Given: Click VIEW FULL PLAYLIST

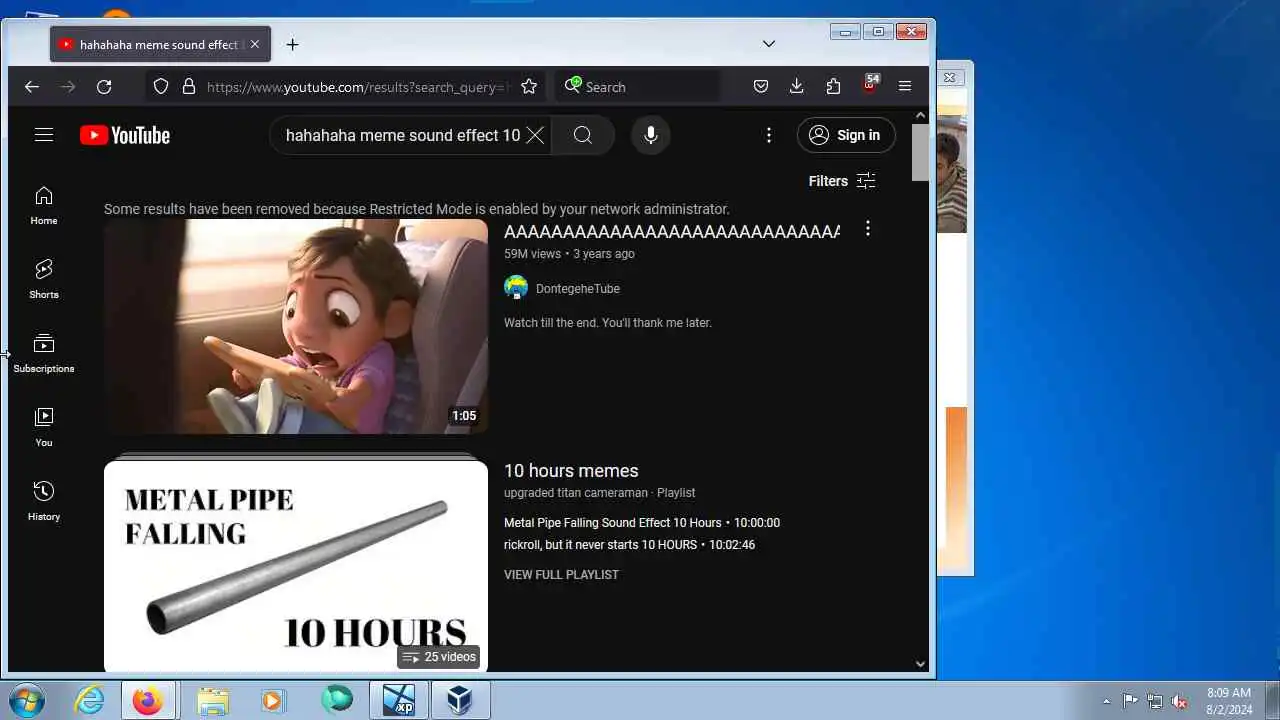Looking at the screenshot, I should coord(561,575).
